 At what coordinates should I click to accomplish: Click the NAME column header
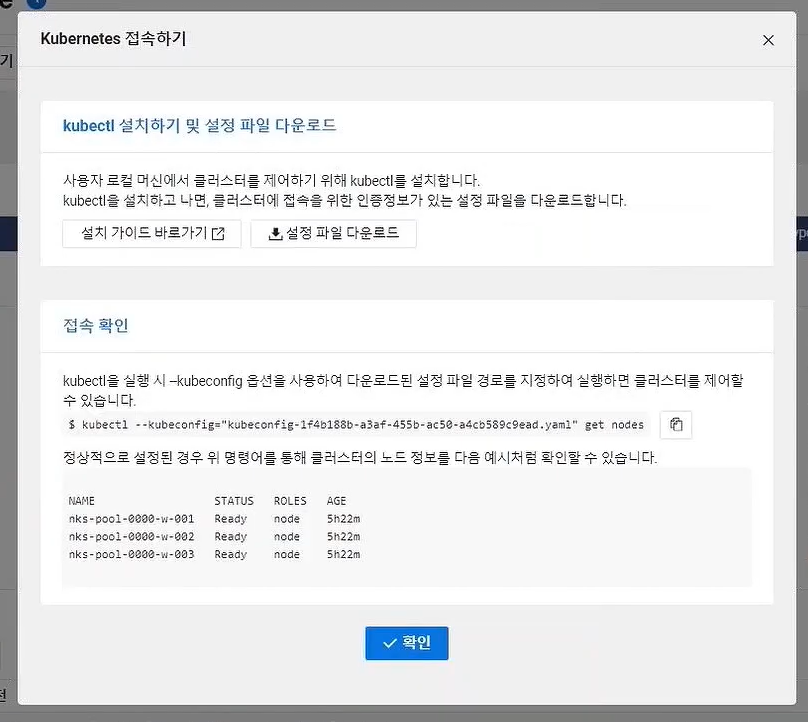point(81,501)
